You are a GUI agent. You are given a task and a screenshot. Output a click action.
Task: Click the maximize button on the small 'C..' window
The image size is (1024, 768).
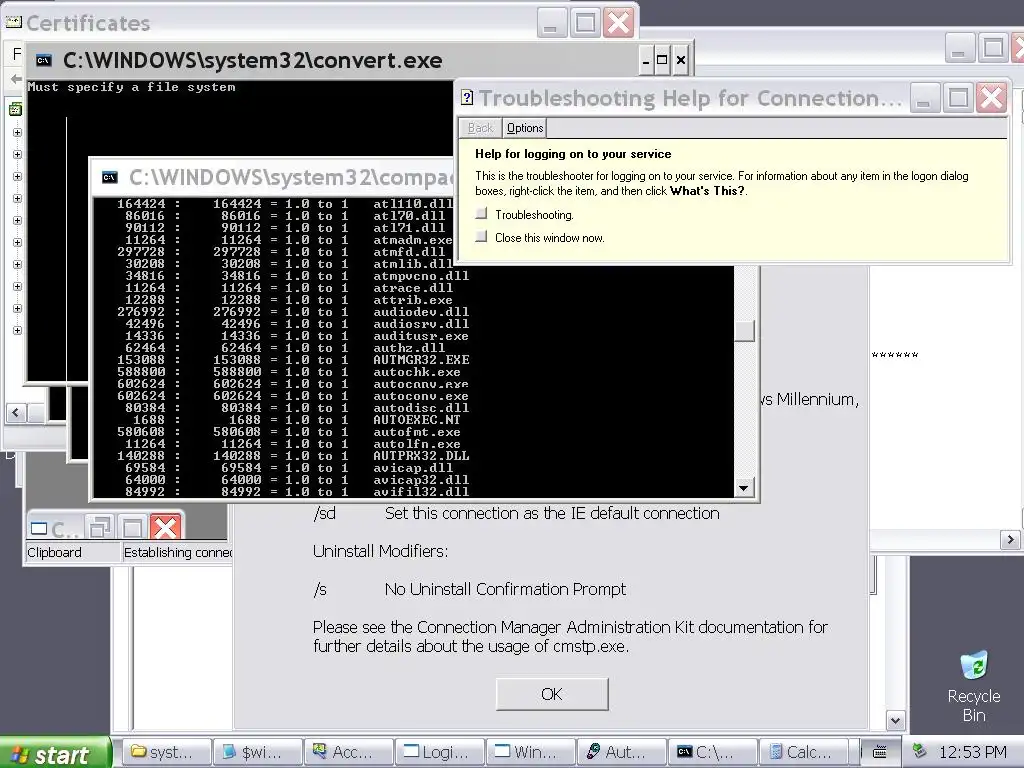point(133,527)
